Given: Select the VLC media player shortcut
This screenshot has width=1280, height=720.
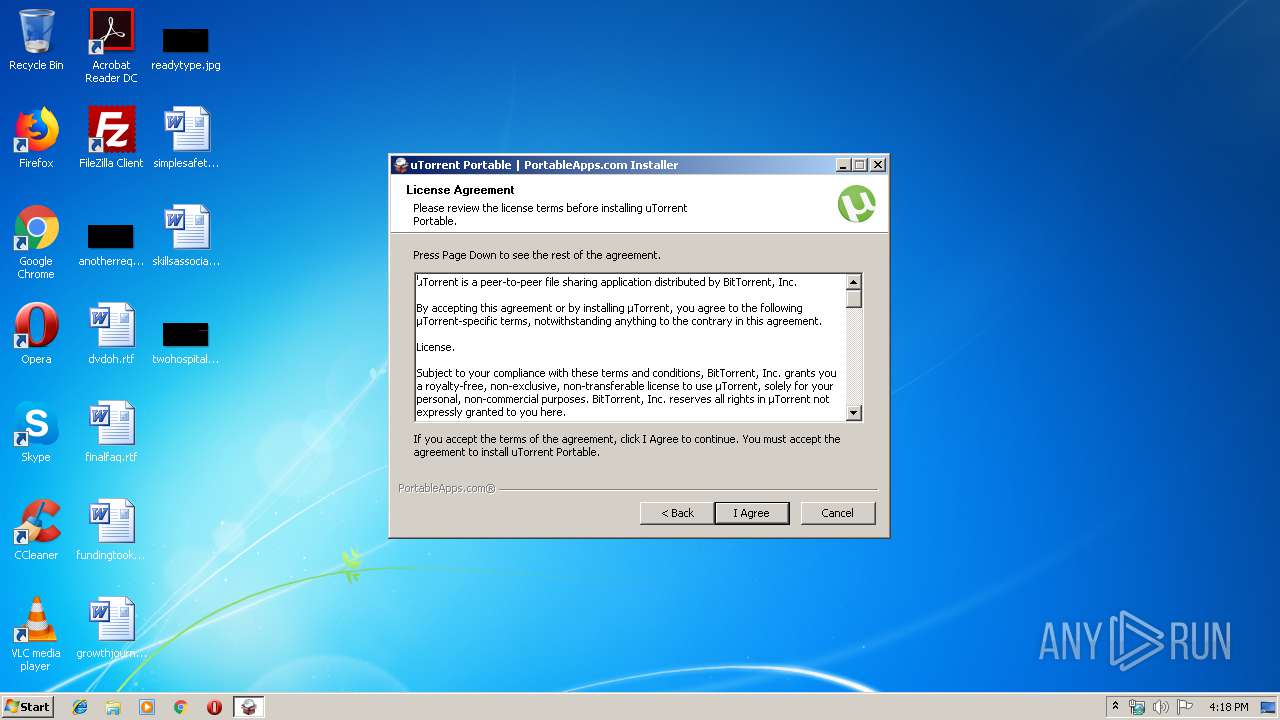Looking at the screenshot, I should (36, 634).
